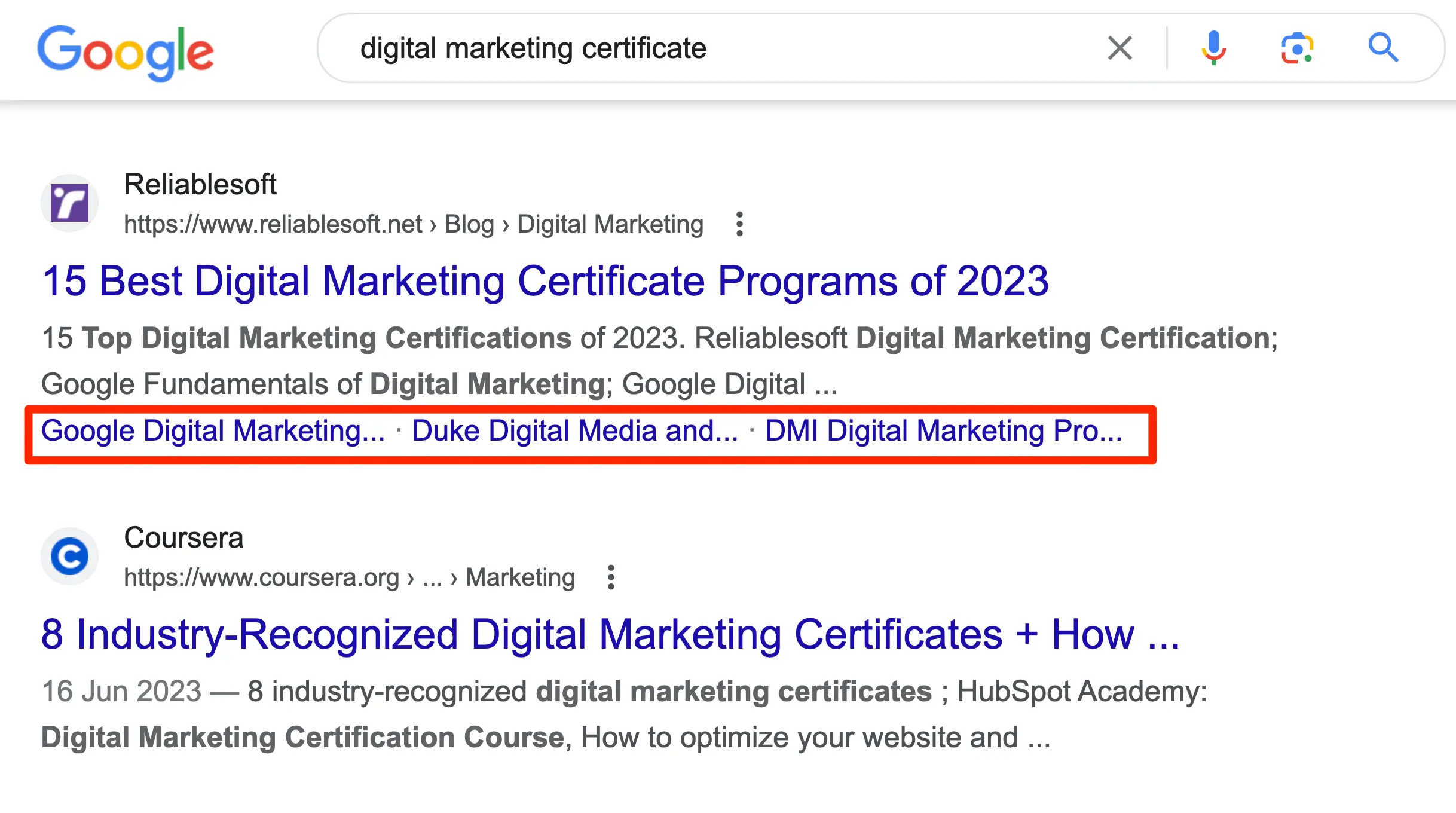The image size is (1456, 813).
Task: Click the Coursera favicon
Action: click(69, 557)
